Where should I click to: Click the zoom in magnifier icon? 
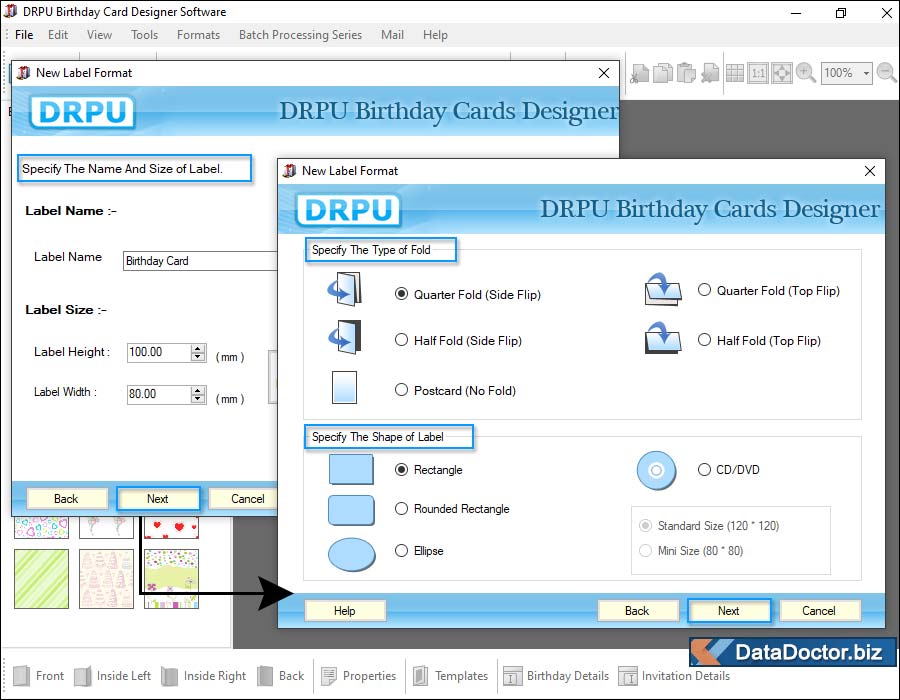click(x=805, y=73)
